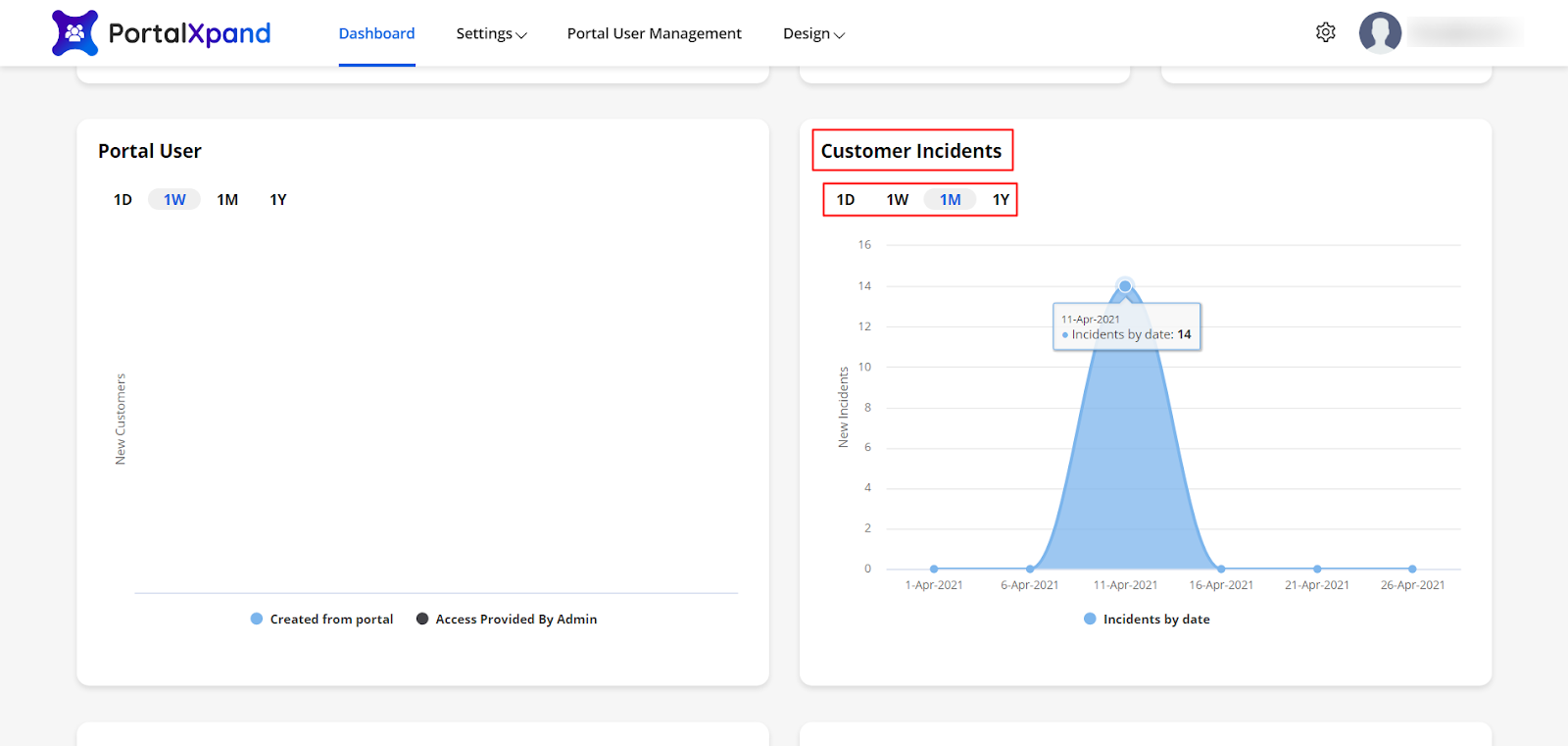Expand the Design dropdown menu
Image resolution: width=1568 pixels, height=746 pixels.
click(813, 33)
